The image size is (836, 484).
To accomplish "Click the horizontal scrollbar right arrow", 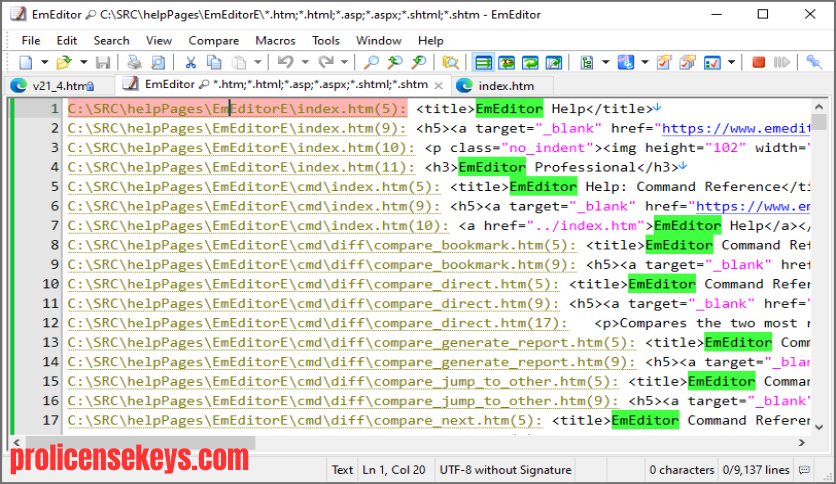I will (801, 442).
